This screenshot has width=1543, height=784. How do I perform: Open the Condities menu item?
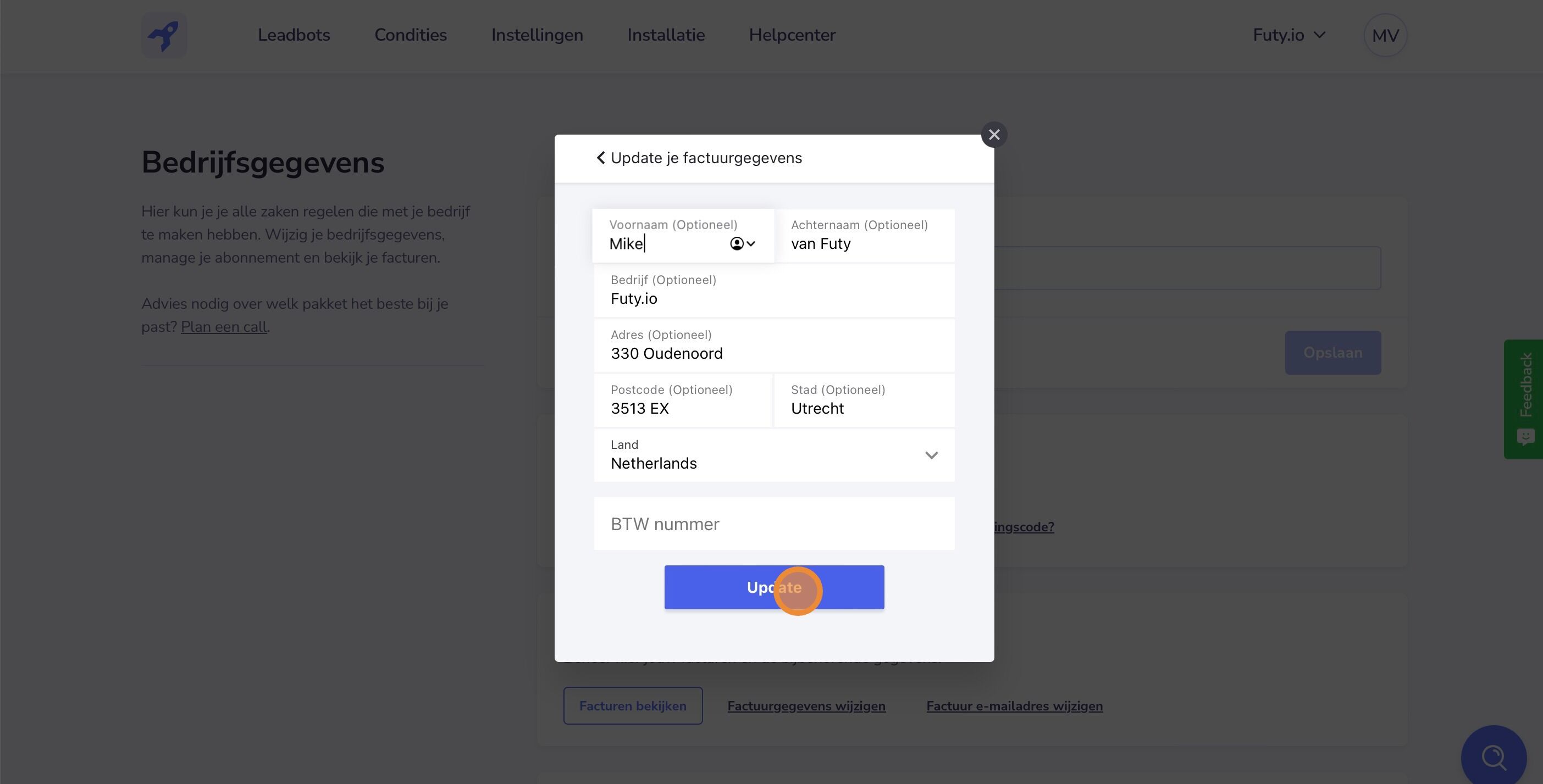click(410, 35)
